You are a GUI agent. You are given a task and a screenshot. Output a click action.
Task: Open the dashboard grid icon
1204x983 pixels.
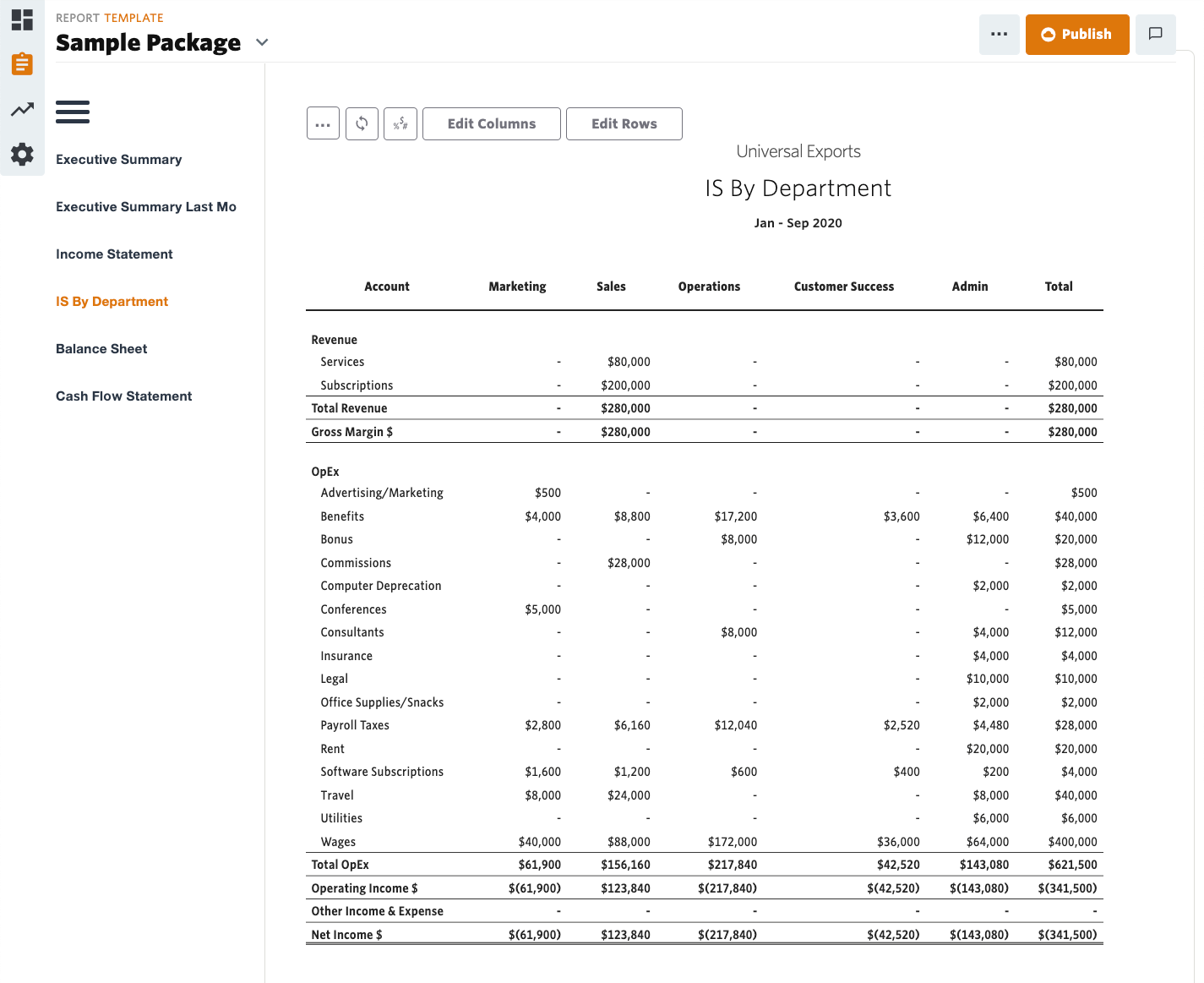[x=22, y=19]
